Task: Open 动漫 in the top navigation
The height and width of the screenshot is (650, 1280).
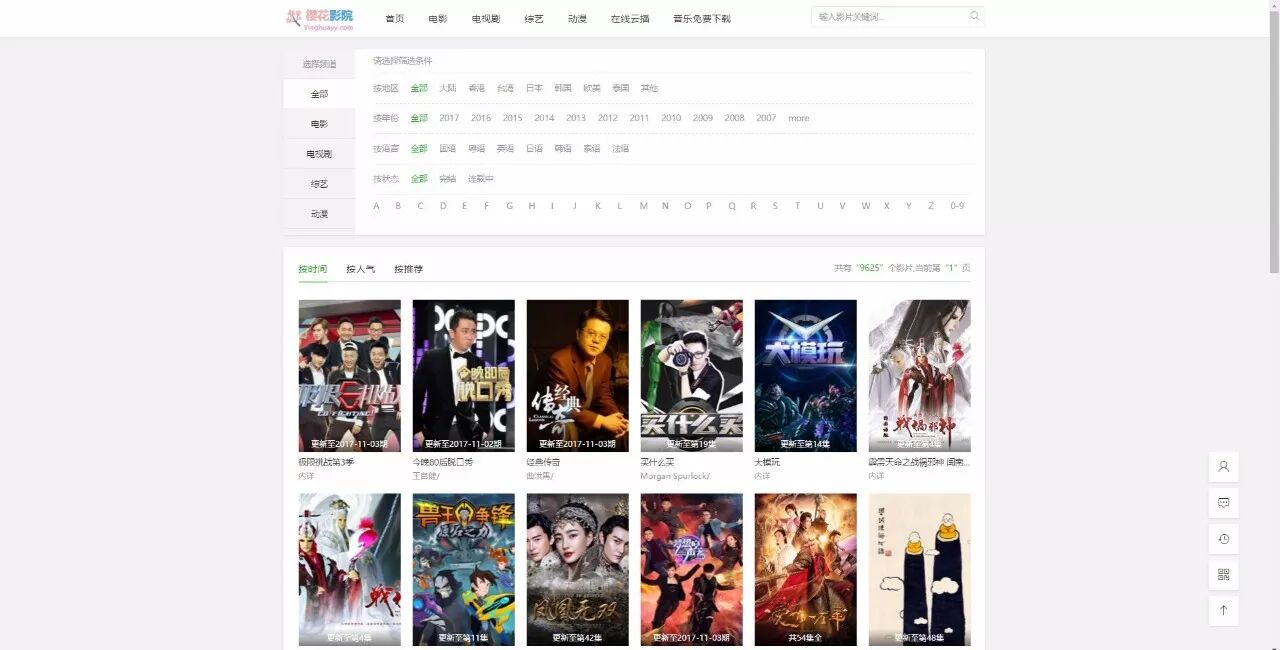Action: [577, 18]
